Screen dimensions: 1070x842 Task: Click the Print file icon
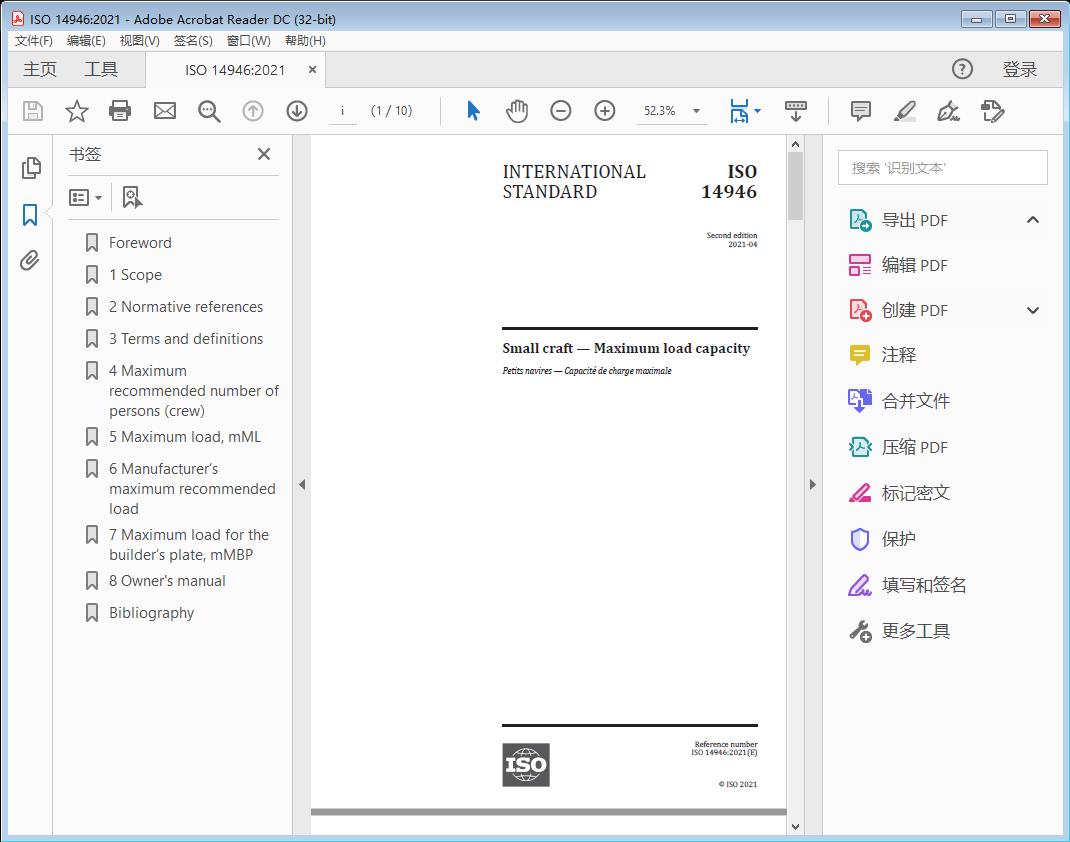(x=120, y=111)
